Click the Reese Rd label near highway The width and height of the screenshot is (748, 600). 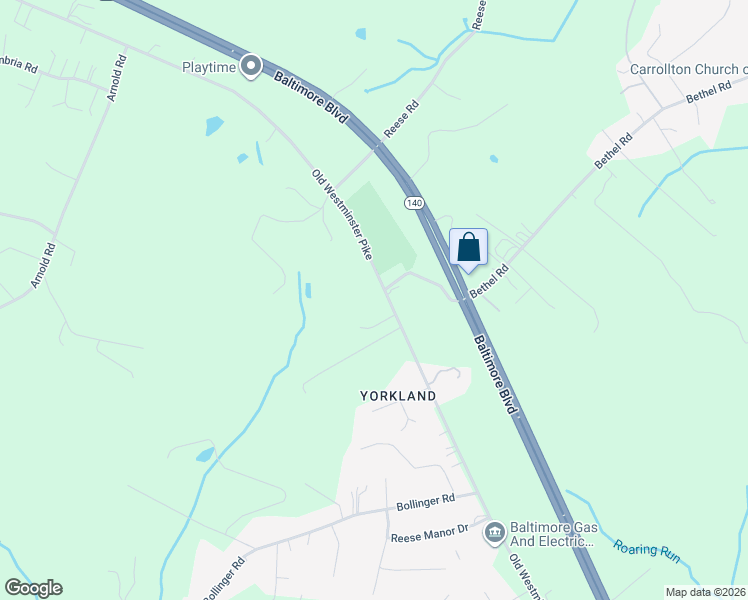(401, 119)
